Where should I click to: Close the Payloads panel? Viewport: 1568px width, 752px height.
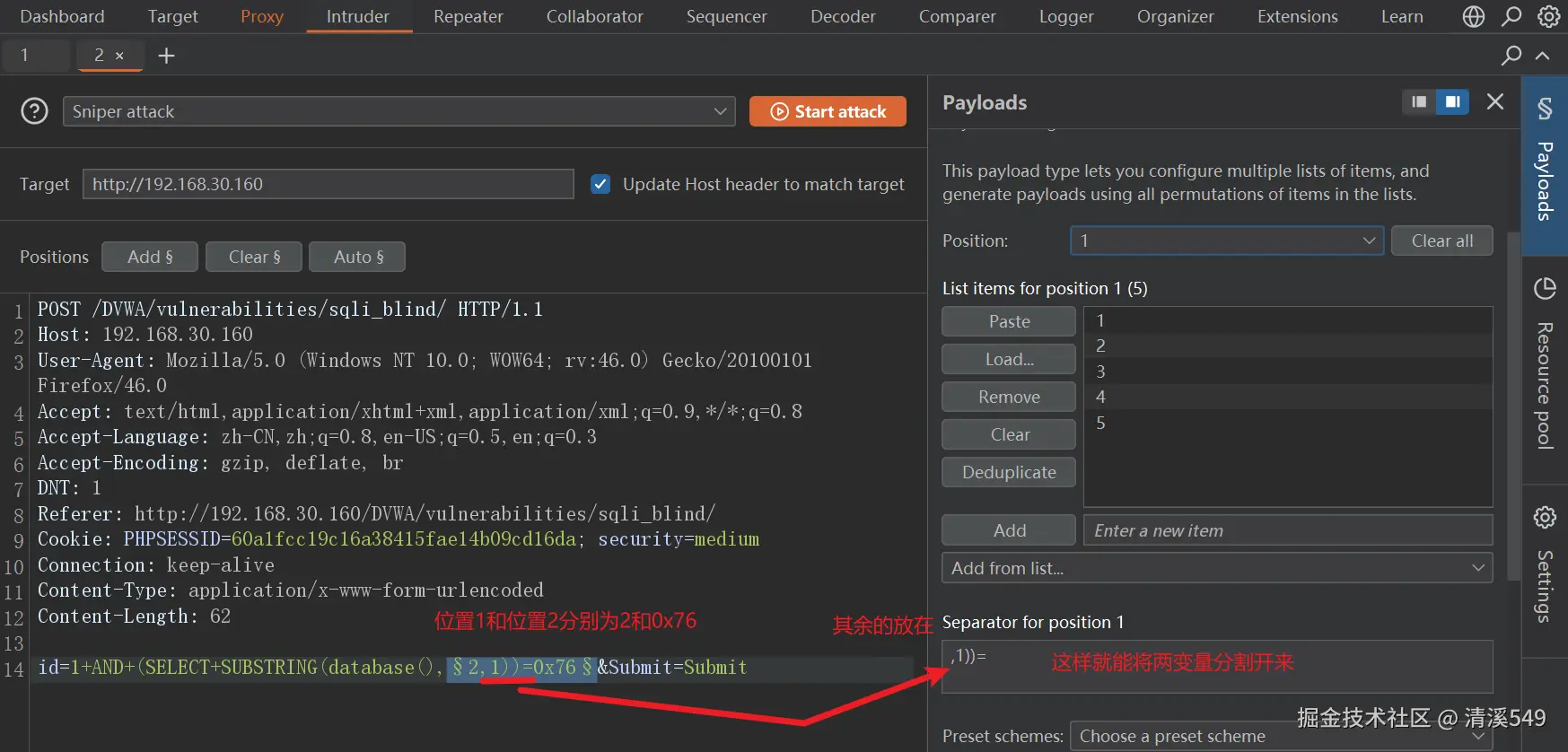coord(1495,102)
